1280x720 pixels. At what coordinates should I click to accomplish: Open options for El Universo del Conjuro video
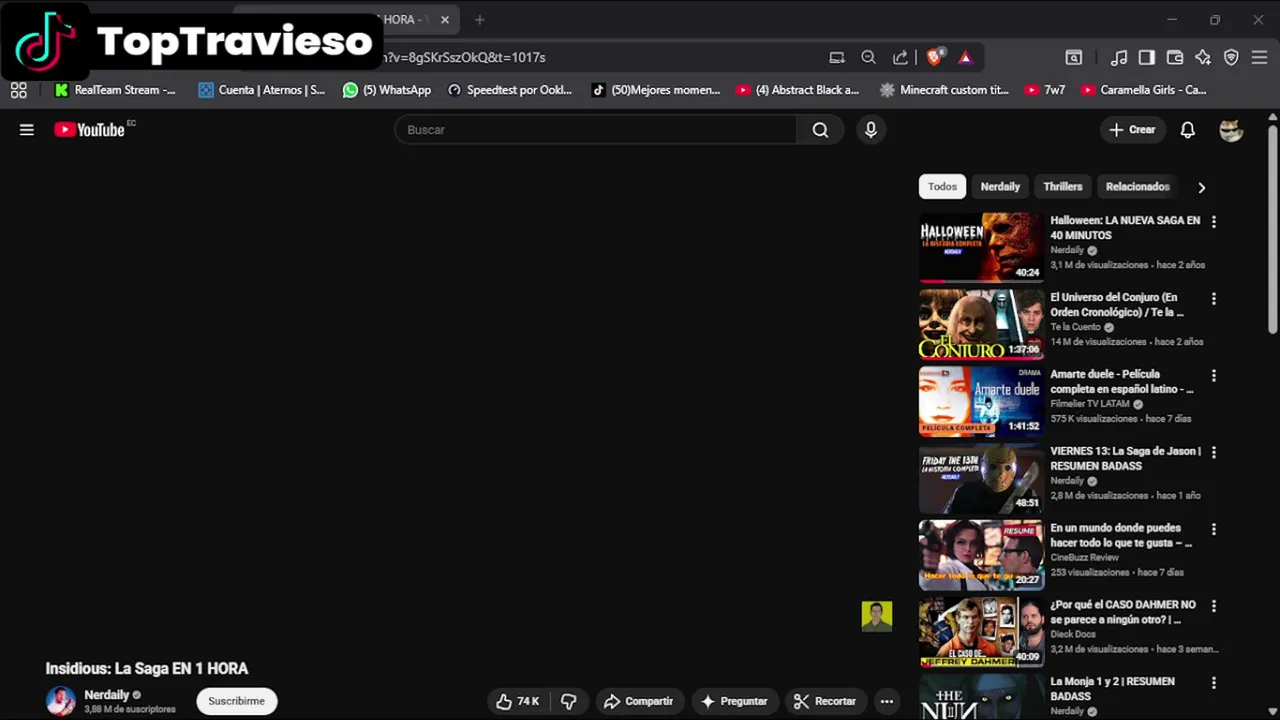click(1214, 299)
